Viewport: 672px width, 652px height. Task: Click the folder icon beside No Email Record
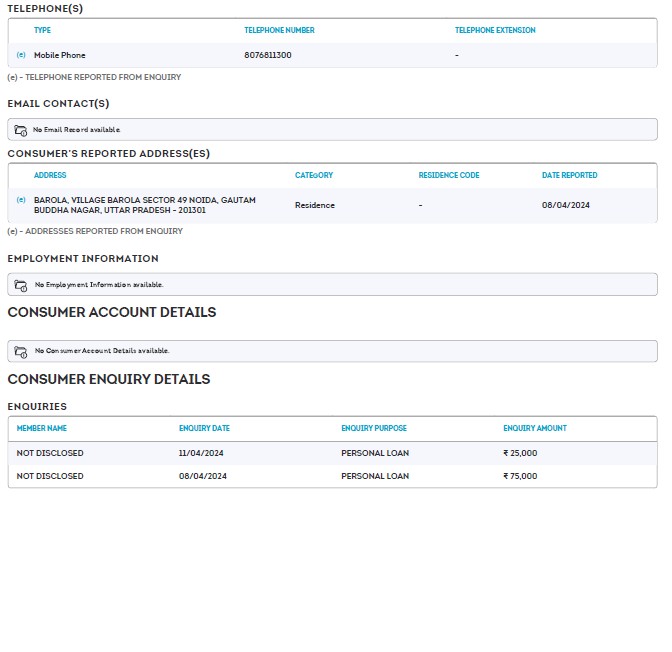click(21, 130)
